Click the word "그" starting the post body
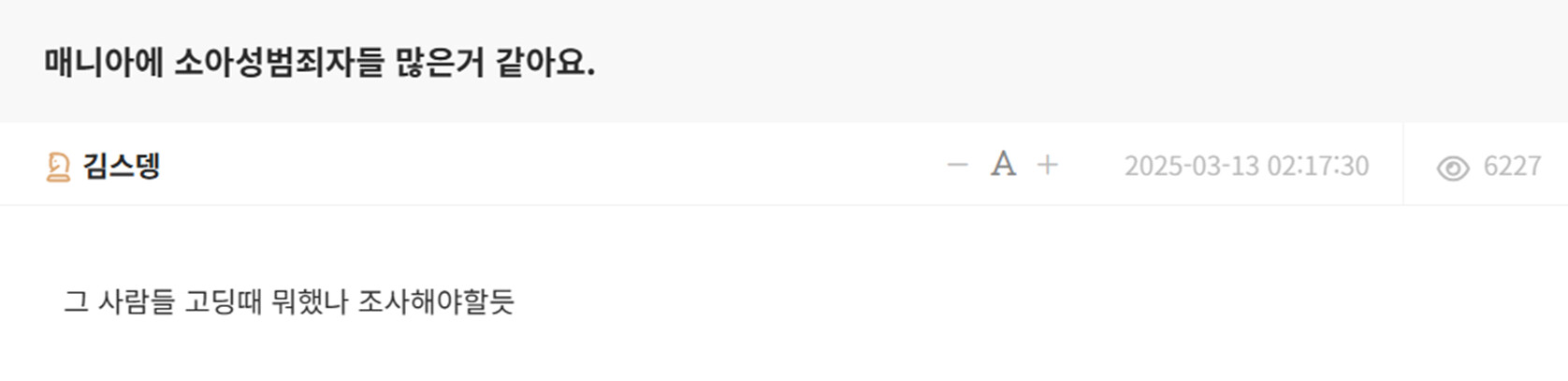1568x381 pixels. pos(76,301)
